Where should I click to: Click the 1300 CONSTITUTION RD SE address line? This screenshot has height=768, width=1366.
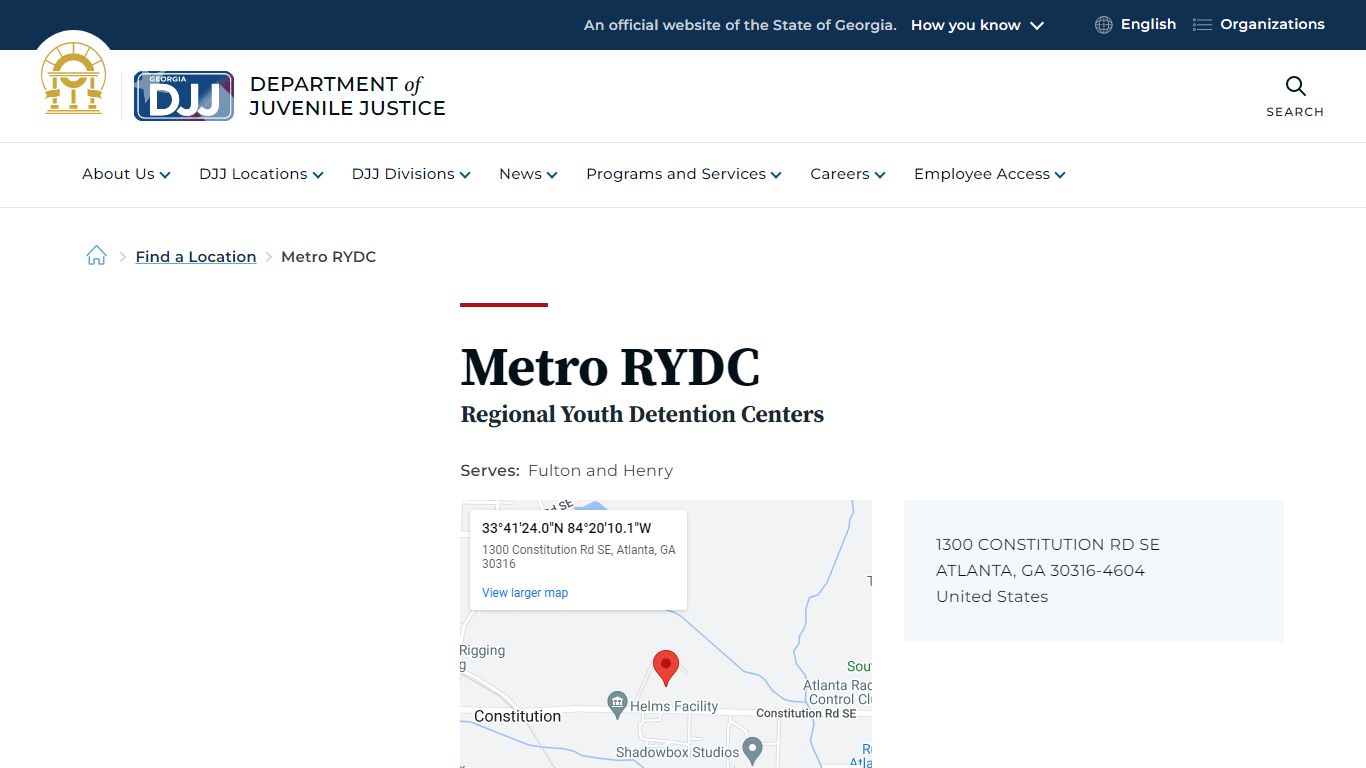pyautogui.click(x=1048, y=545)
